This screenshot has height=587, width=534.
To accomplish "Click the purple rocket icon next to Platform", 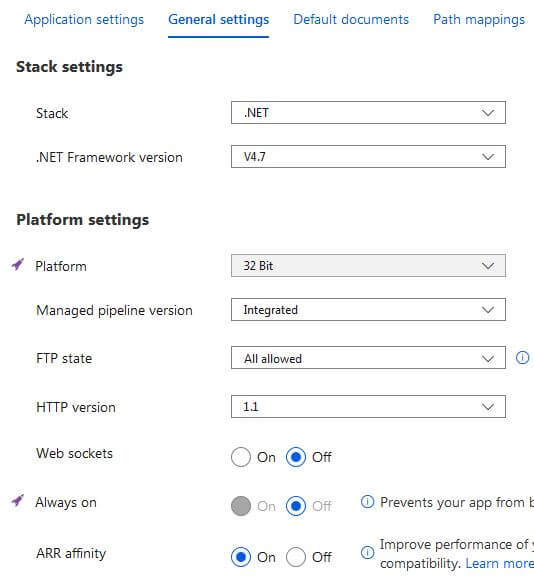I will (18, 264).
